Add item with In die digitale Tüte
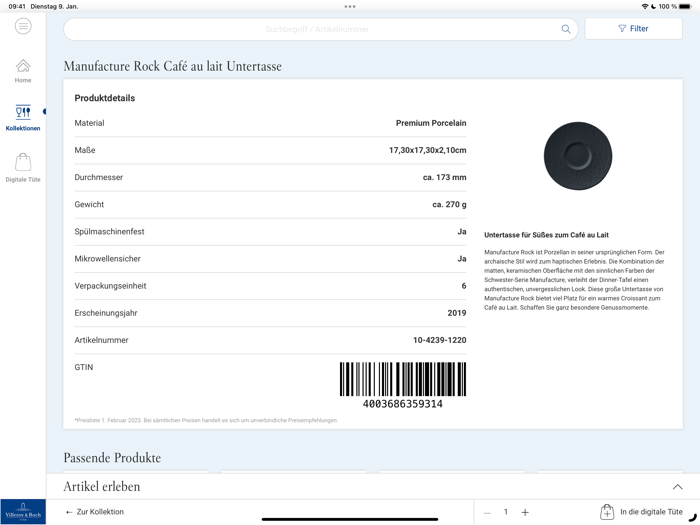 [642, 512]
